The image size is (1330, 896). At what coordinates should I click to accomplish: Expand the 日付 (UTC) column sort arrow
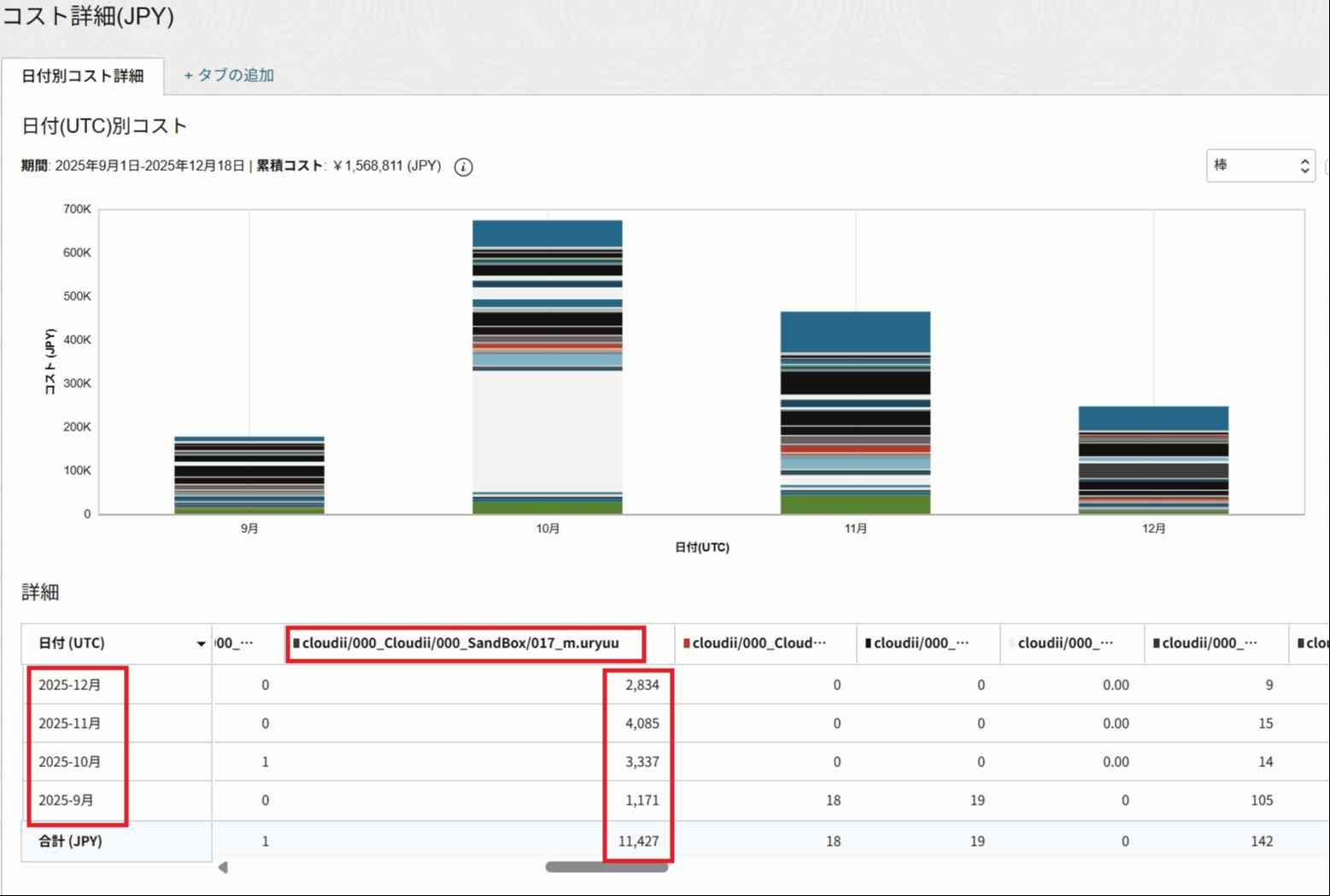click(201, 644)
